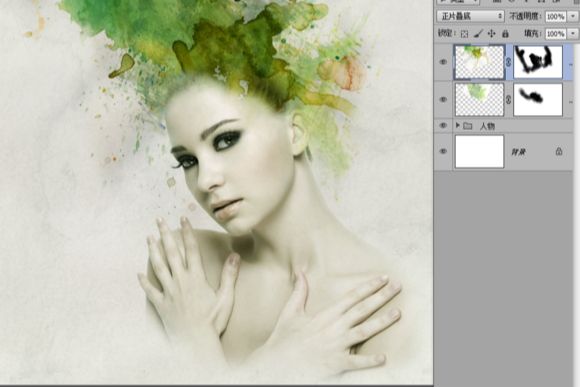Image resolution: width=580 pixels, height=387 pixels.
Task: Select the 人物 group name
Action: (x=487, y=126)
